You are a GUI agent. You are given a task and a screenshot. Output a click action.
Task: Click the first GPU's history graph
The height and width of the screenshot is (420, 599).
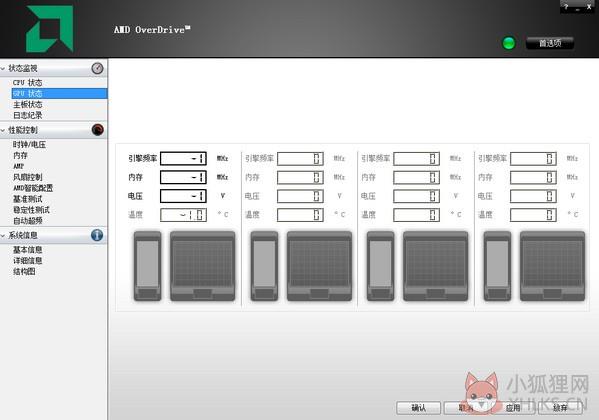[202, 266]
